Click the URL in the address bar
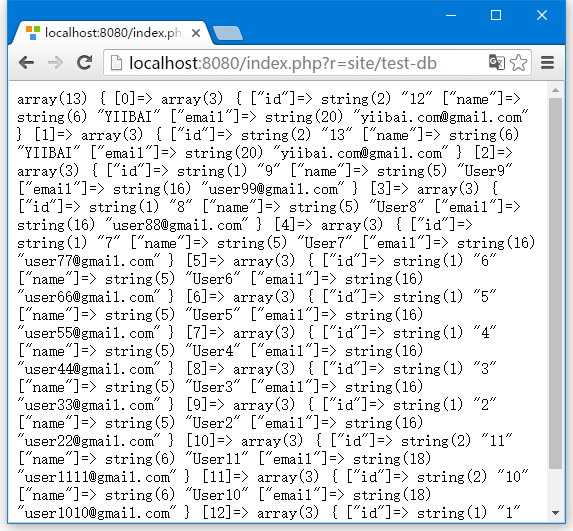Image resolution: width=573 pixels, height=531 pixels. pyautogui.click(x=283, y=63)
